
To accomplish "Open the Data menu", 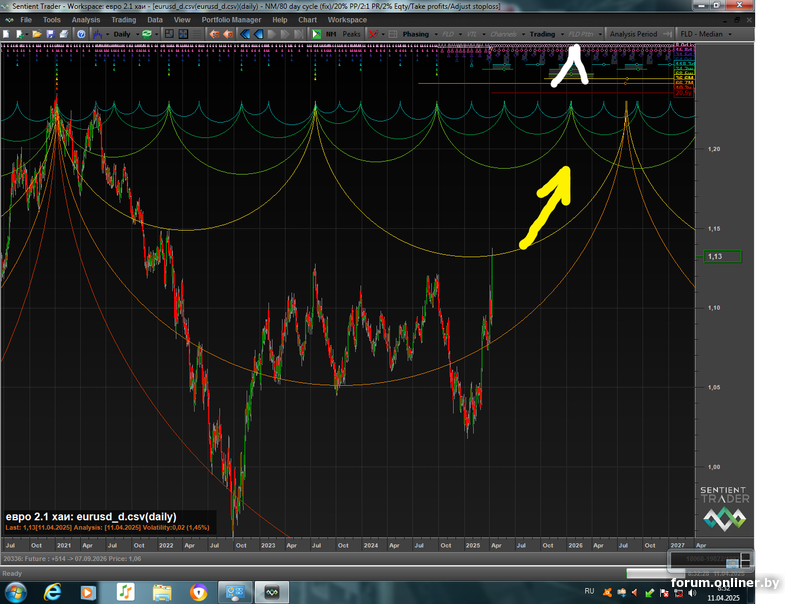I will [x=155, y=20].
